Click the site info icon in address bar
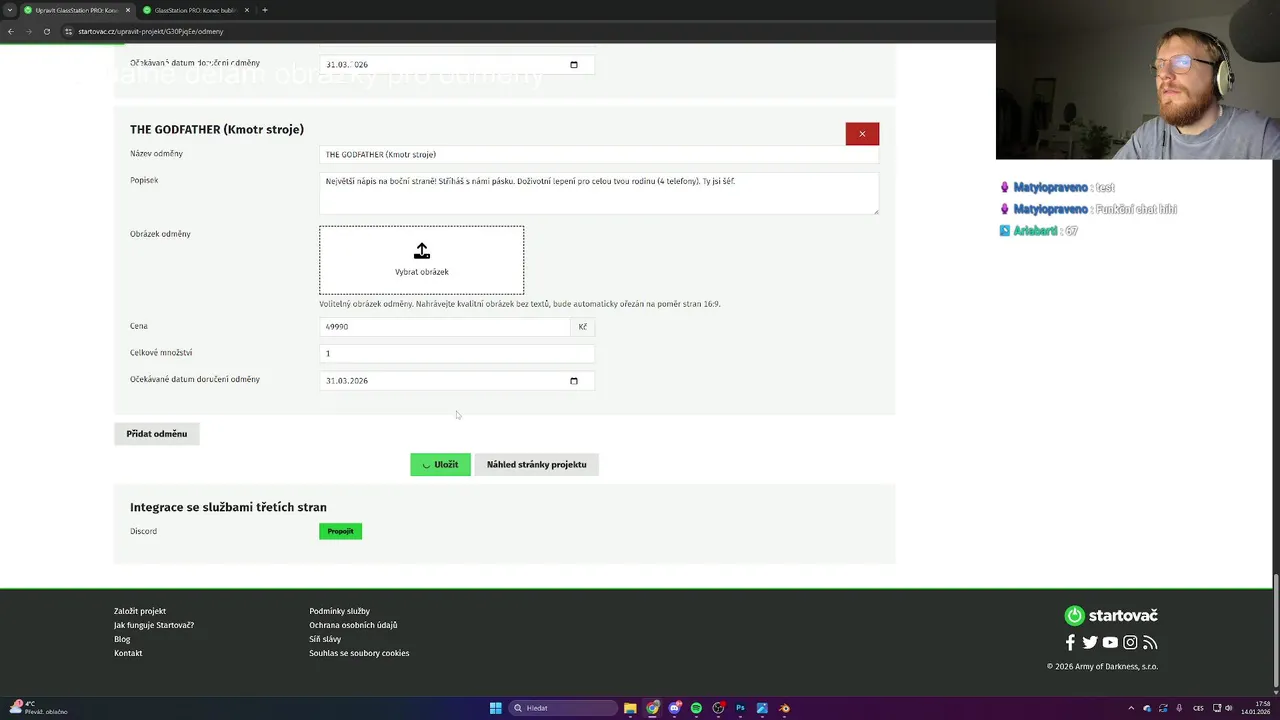The image size is (1280, 720). point(69,31)
